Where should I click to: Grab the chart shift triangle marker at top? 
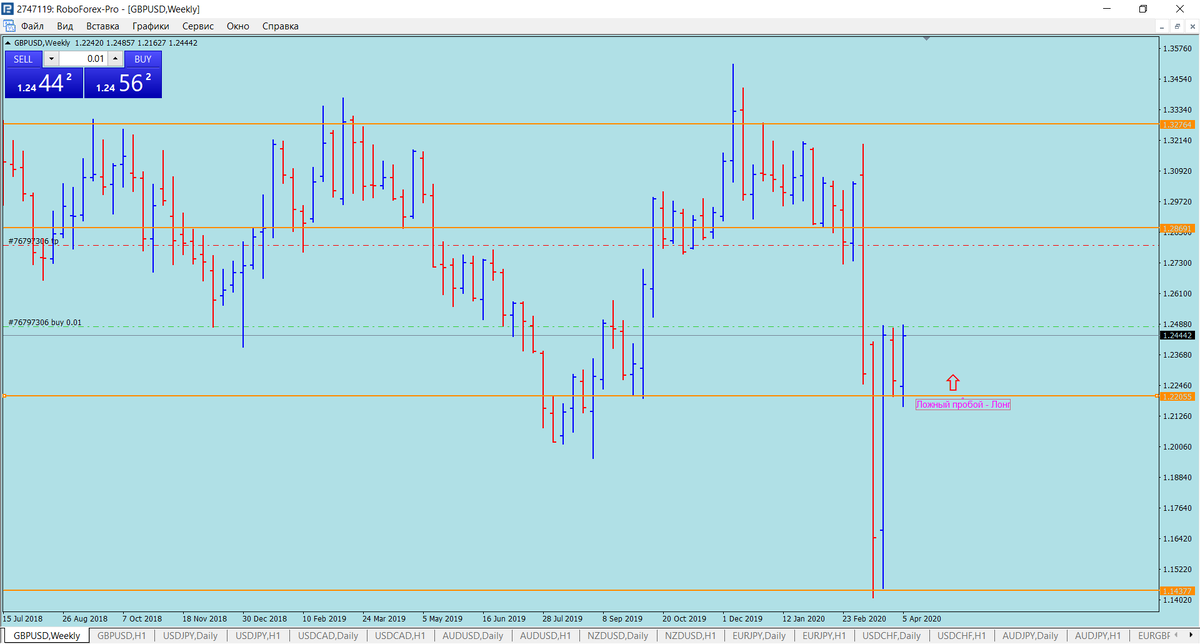pos(927,39)
